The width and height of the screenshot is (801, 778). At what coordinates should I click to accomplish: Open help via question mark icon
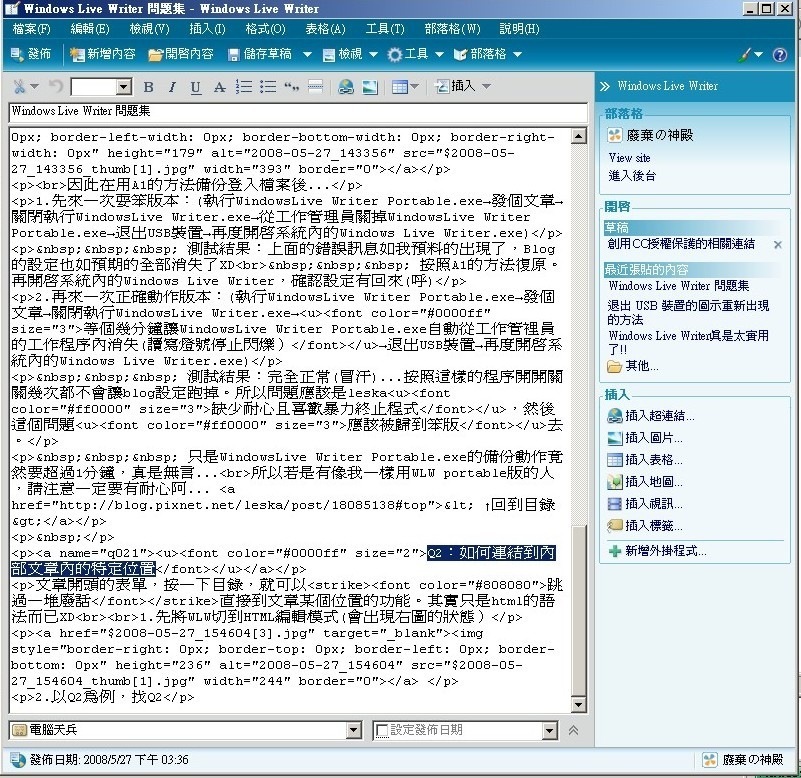coord(780,54)
